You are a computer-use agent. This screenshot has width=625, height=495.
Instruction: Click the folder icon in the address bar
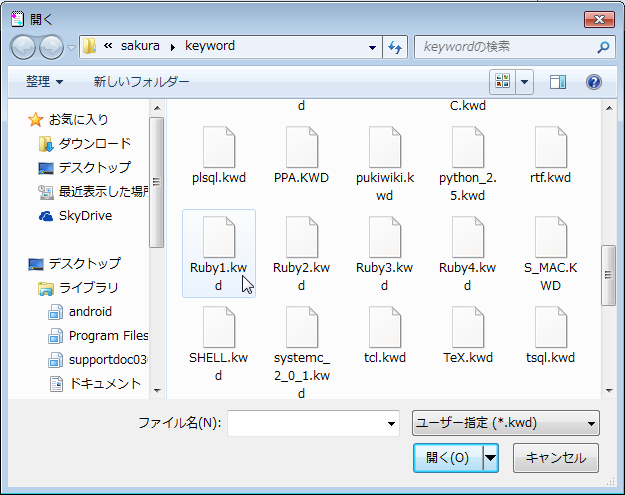pyautogui.click(x=89, y=47)
